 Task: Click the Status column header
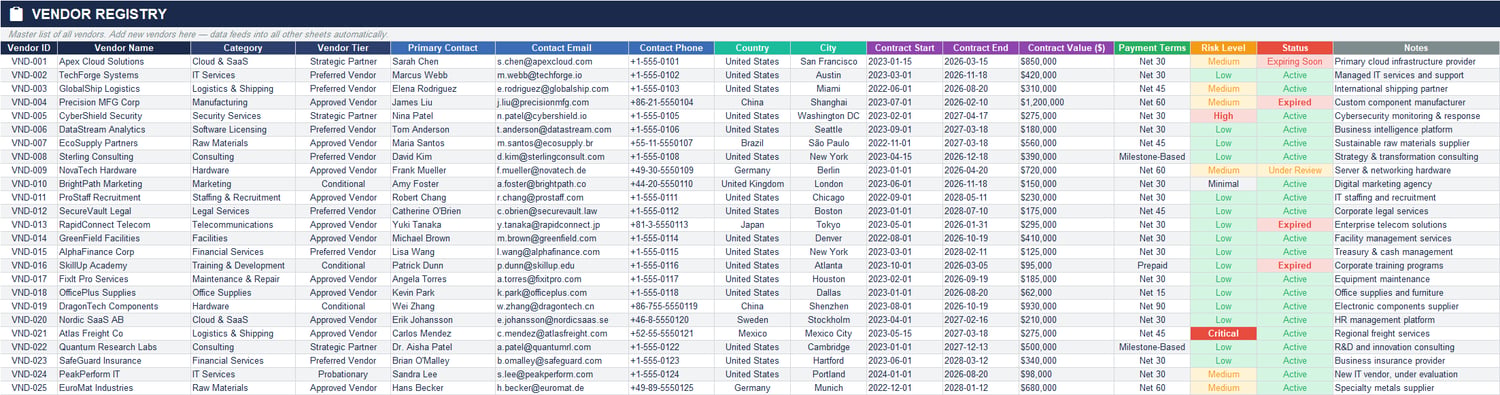(x=1295, y=47)
